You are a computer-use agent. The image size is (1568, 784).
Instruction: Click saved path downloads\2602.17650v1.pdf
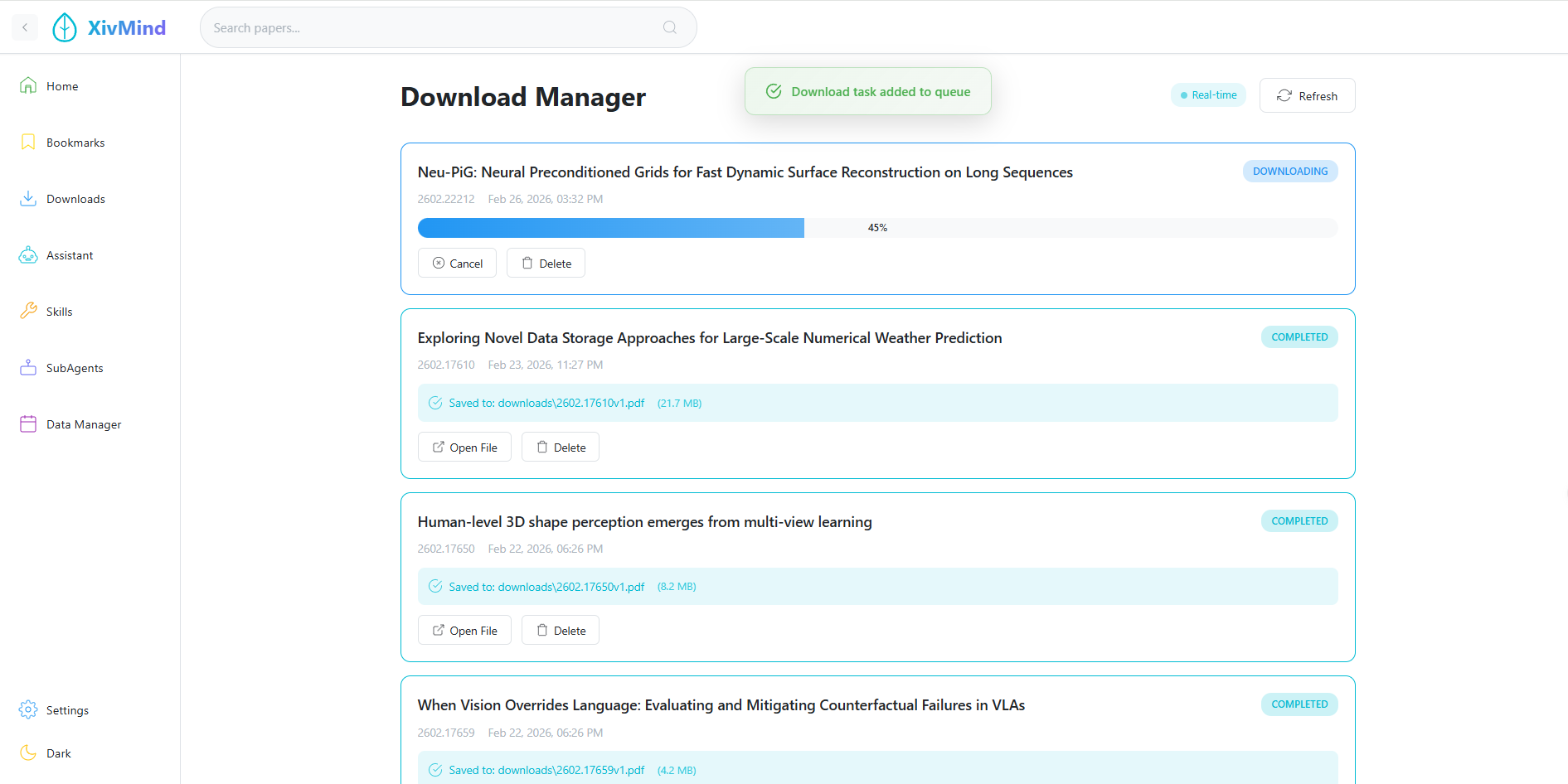coord(571,587)
